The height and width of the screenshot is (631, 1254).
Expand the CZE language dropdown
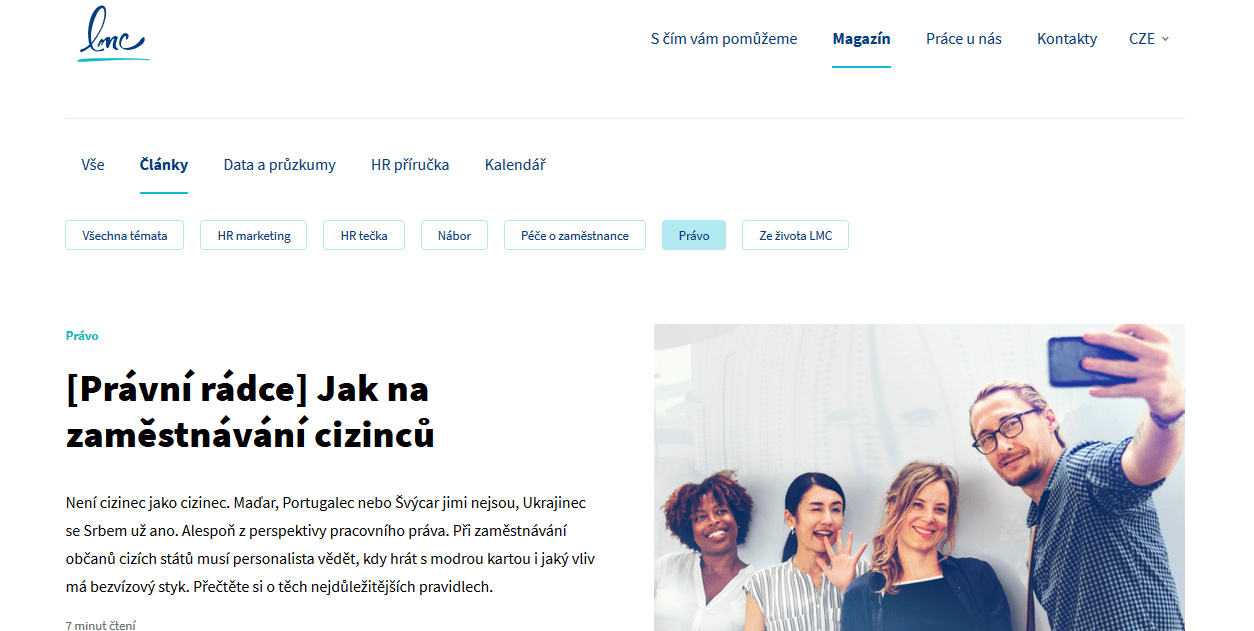pos(1149,39)
